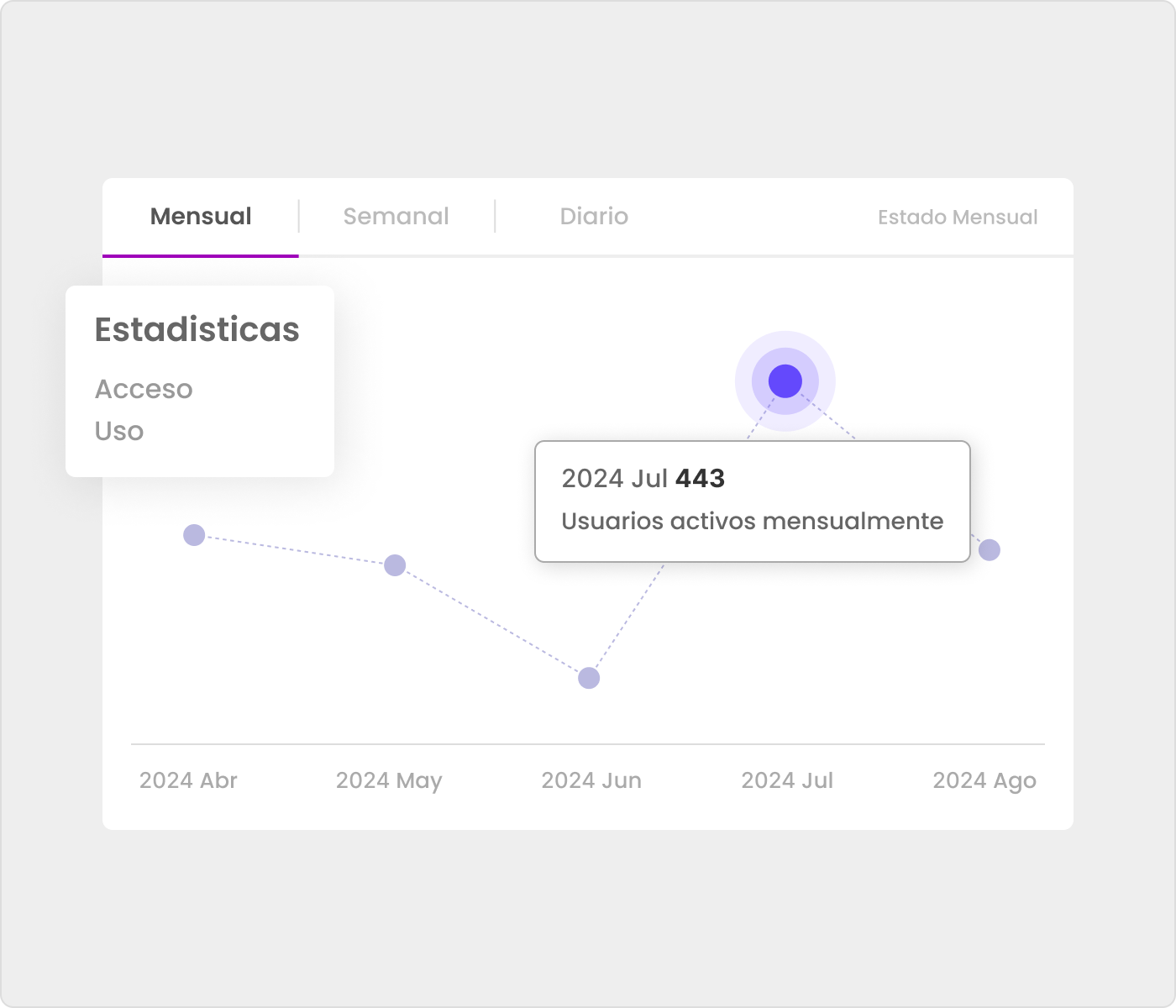Click the highlighted July data point
The width and height of the screenshot is (1176, 1008).
(x=785, y=381)
